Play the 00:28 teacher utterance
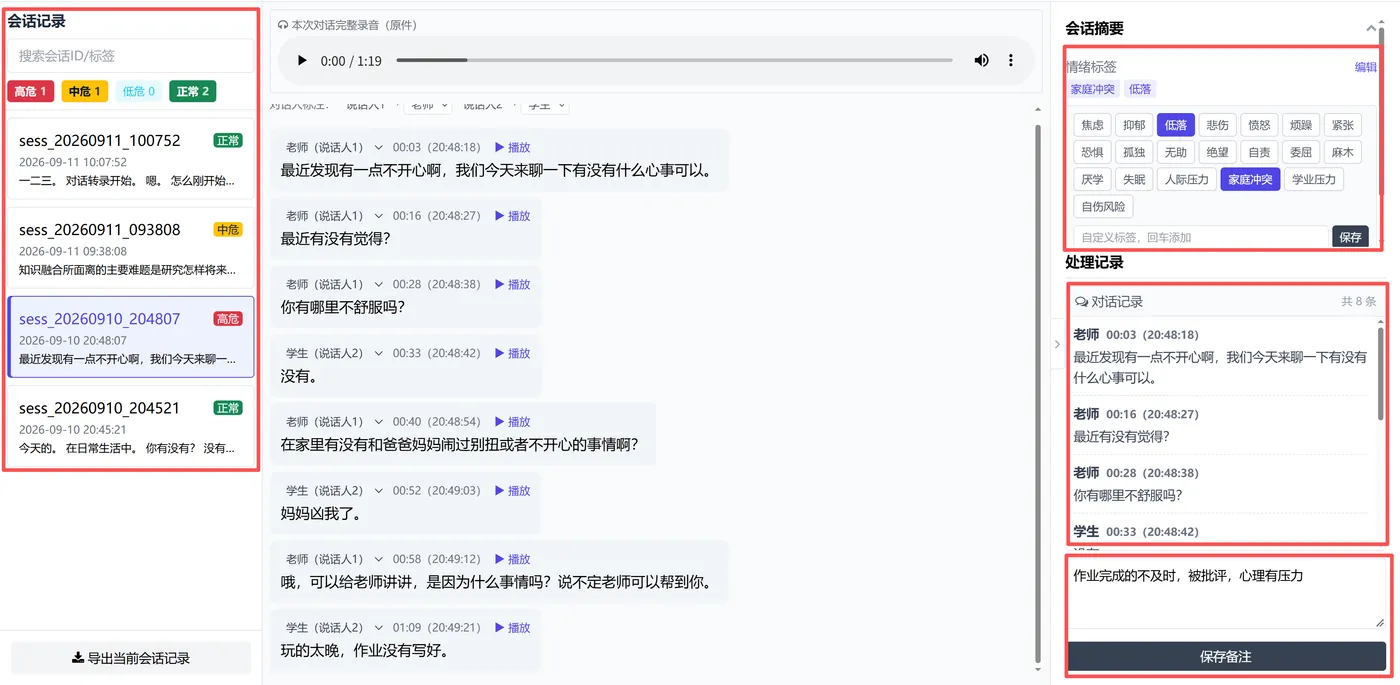Viewport: 1400px width, 685px height. point(513,285)
